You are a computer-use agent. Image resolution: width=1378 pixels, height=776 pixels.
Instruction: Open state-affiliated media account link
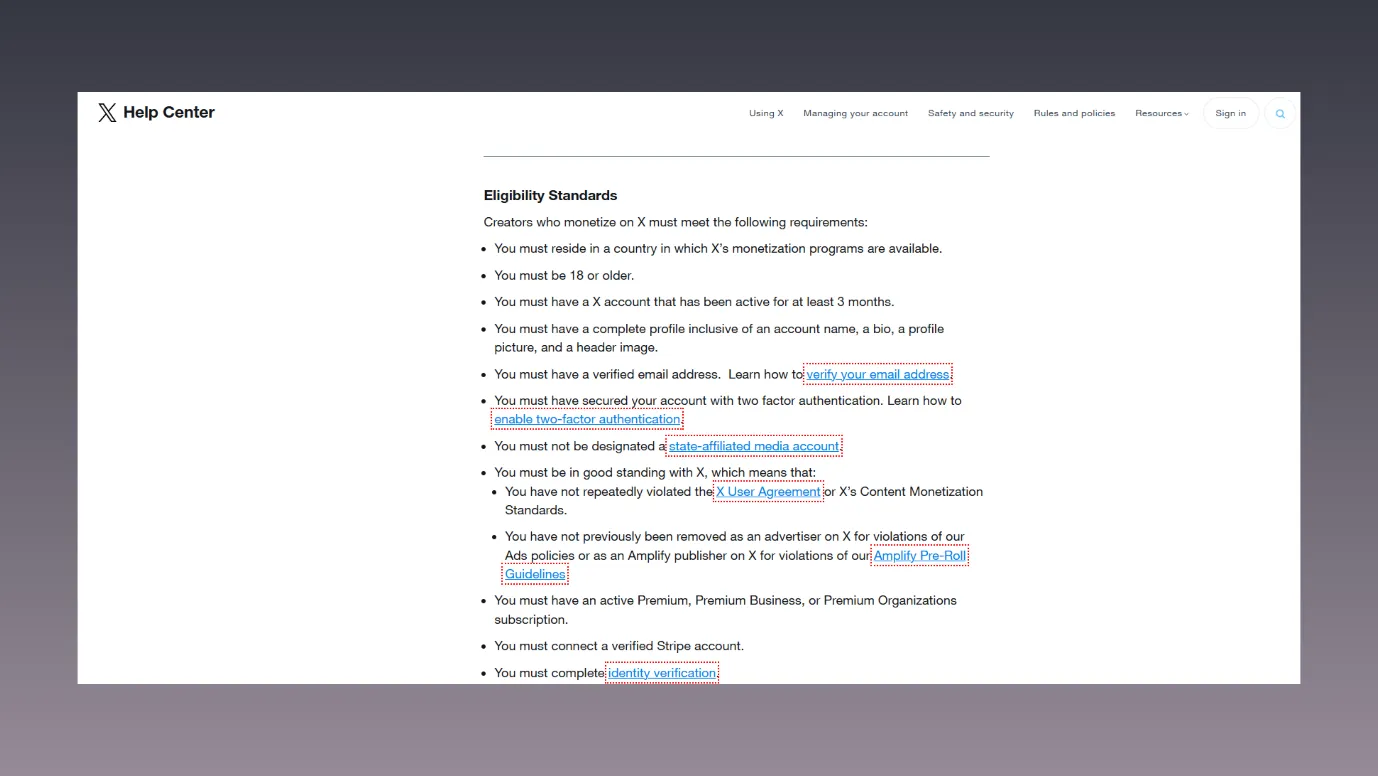pyautogui.click(x=754, y=447)
